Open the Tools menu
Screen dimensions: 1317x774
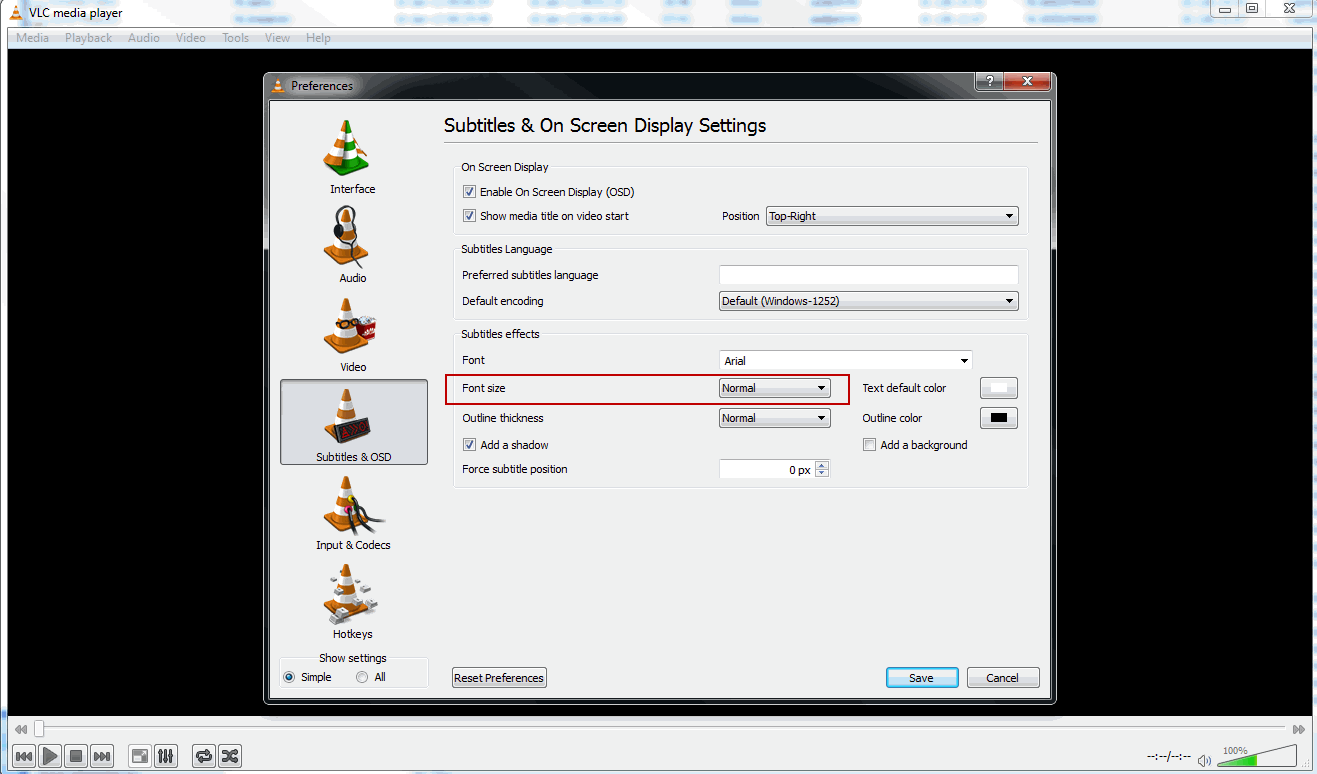235,38
